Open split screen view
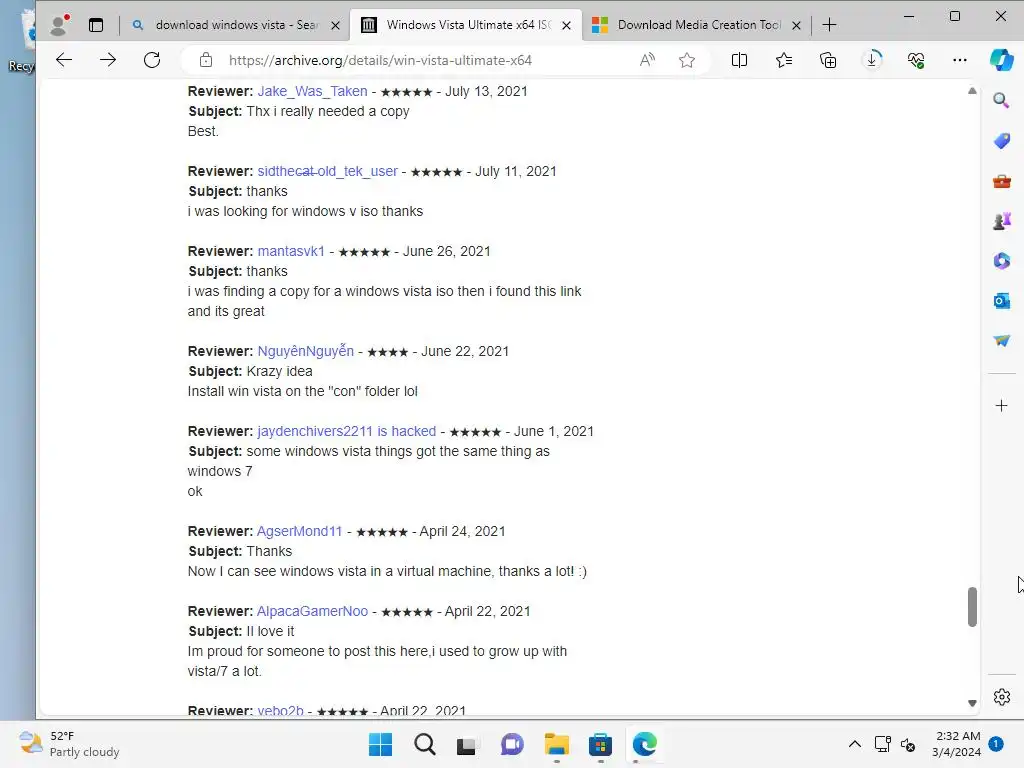Screen dimensions: 1024x768 point(739,60)
